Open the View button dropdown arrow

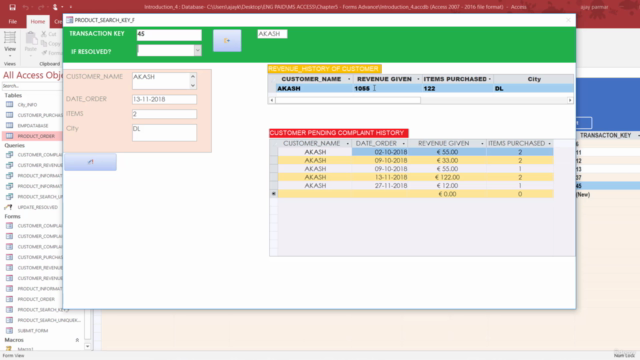(10, 56)
